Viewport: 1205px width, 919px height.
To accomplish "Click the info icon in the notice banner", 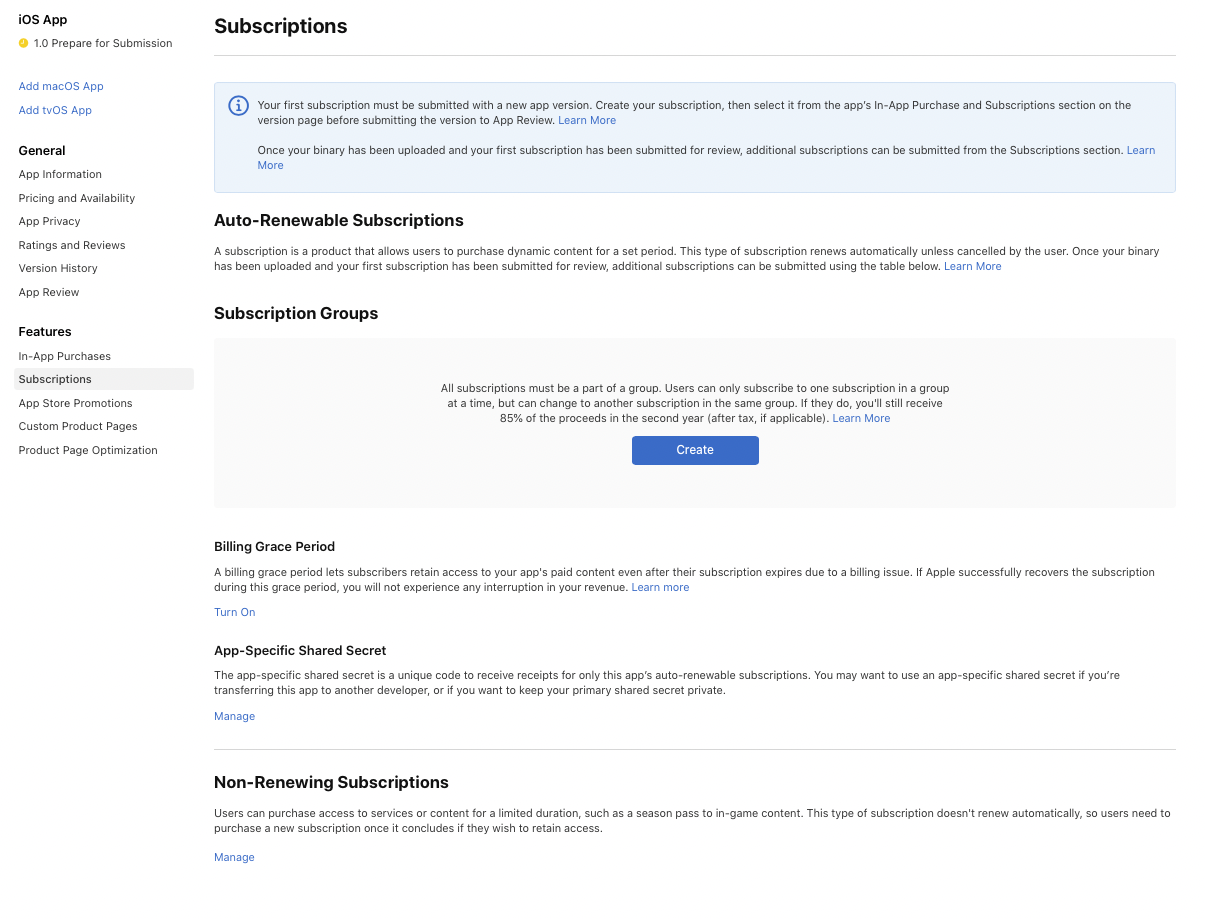I will [x=238, y=106].
